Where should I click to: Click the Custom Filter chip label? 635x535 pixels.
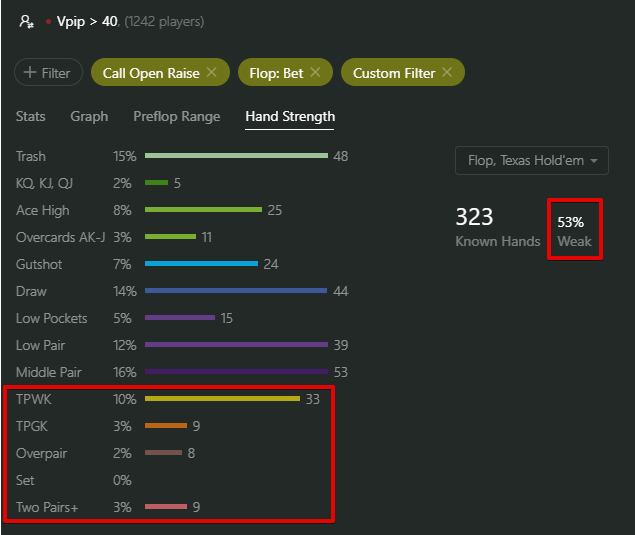point(394,73)
